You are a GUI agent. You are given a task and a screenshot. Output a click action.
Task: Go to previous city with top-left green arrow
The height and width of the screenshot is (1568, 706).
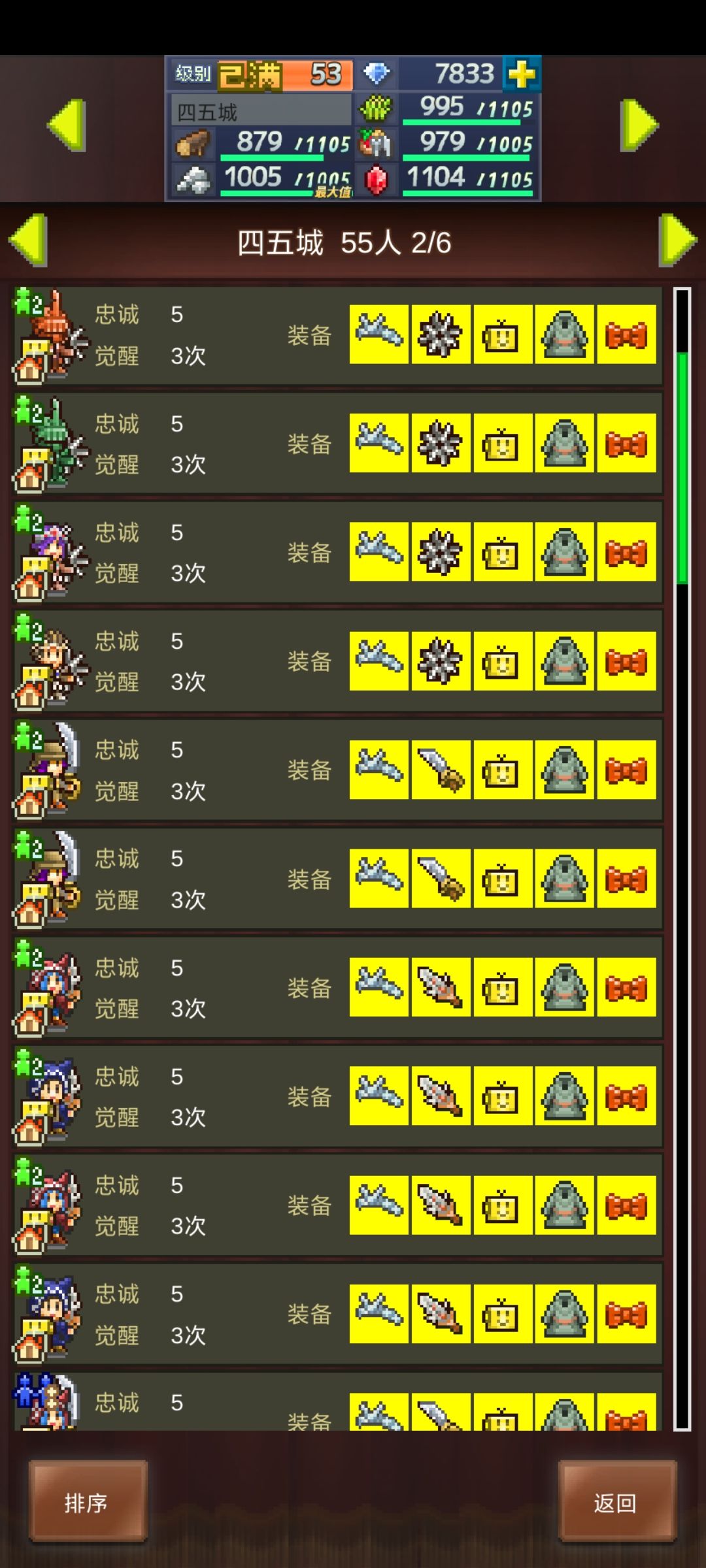[x=67, y=125]
